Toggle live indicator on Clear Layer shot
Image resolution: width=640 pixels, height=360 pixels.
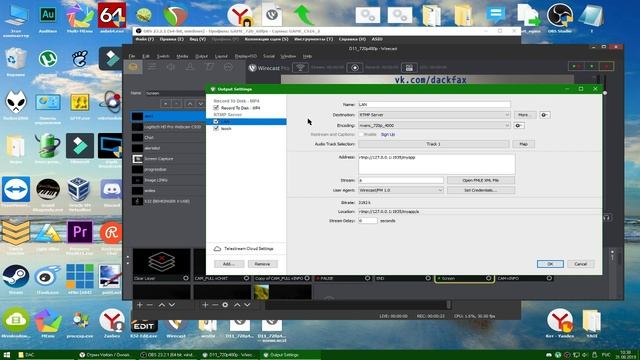click(x=186, y=278)
